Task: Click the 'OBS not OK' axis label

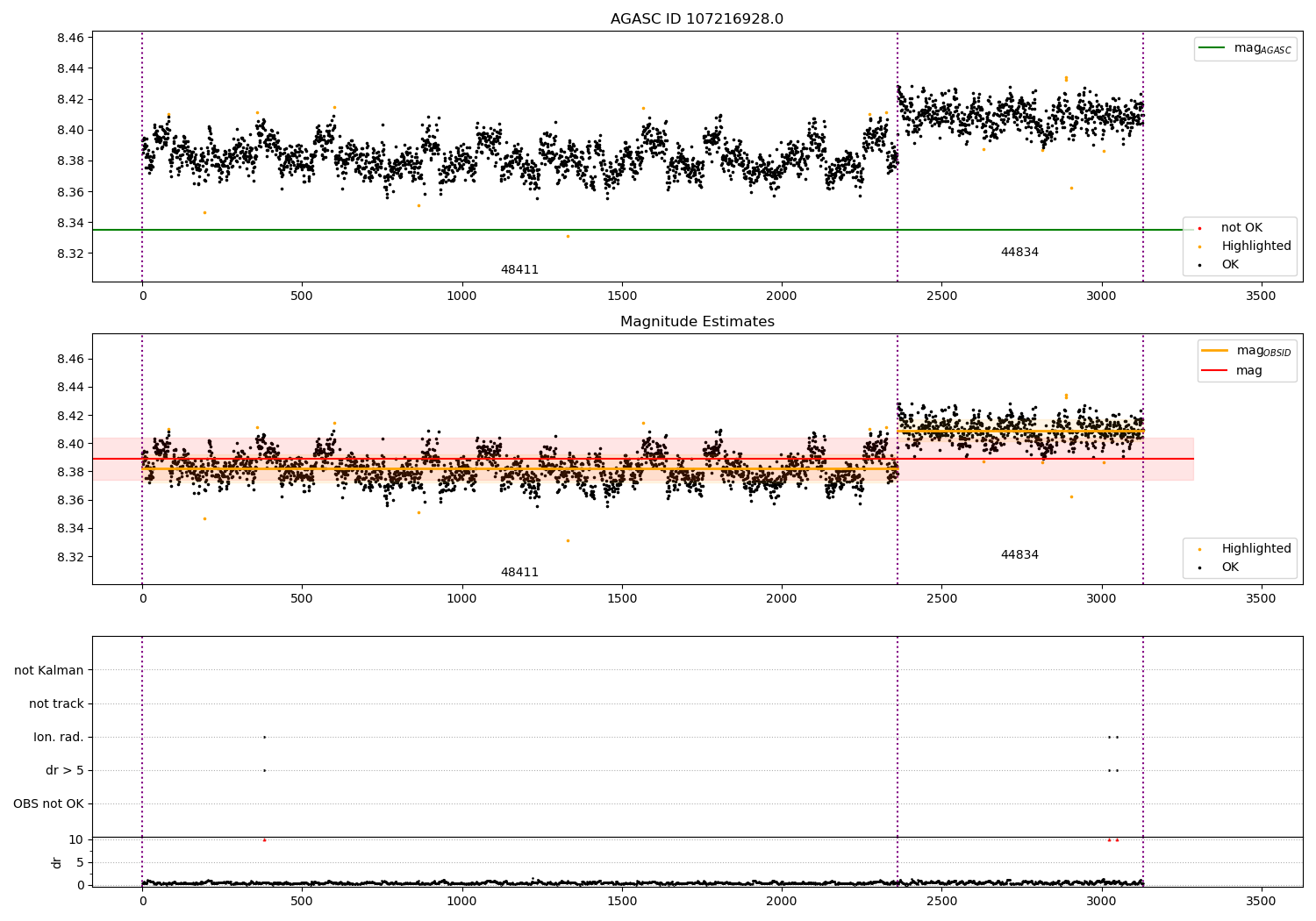Action: 48,803
